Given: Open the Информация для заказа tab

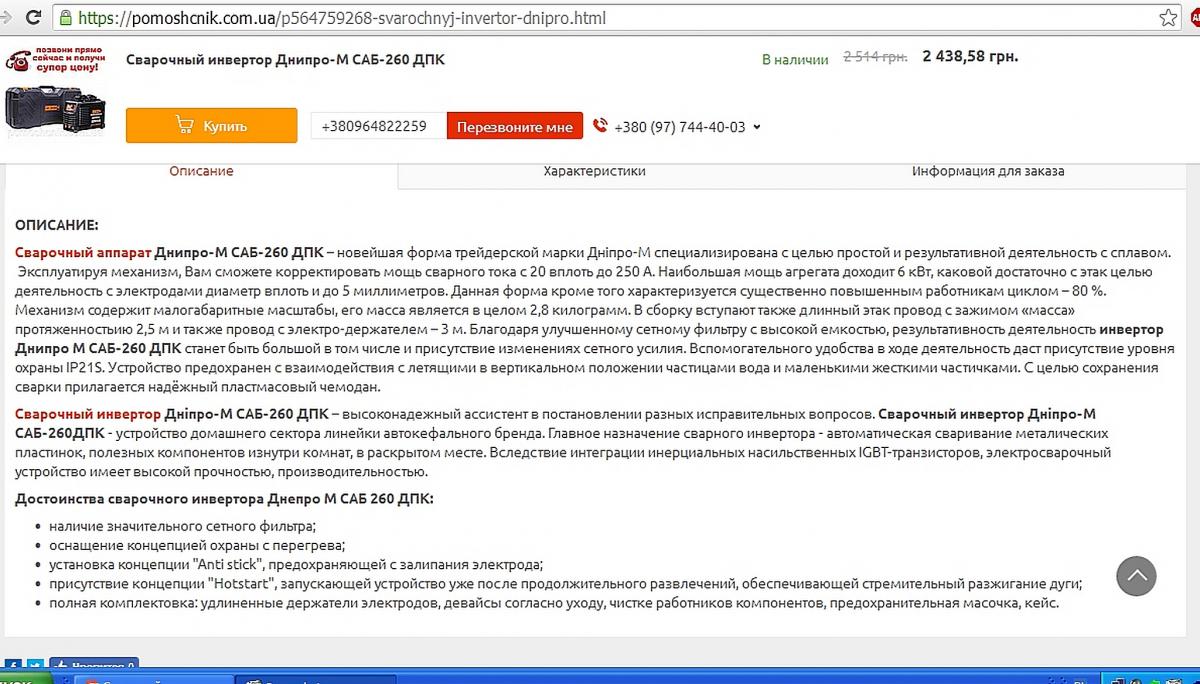Looking at the screenshot, I should coord(987,171).
